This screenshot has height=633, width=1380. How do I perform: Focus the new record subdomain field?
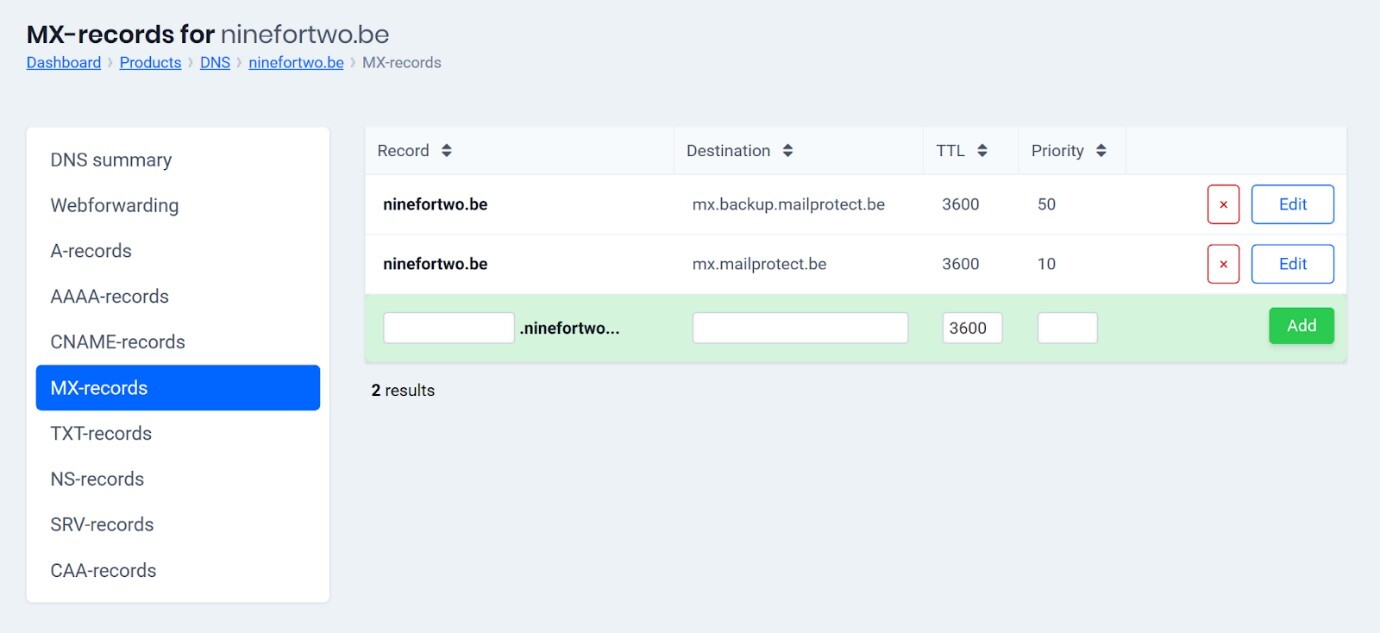(x=448, y=328)
